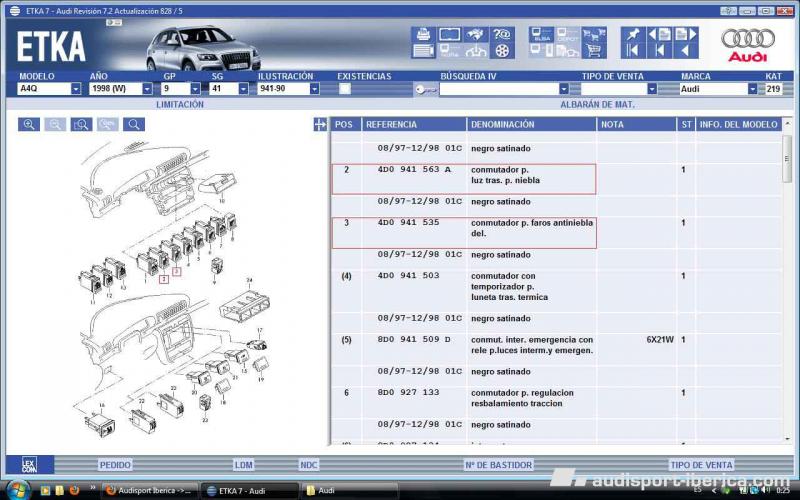This screenshot has height=500, width=800.
Task: Click callout number 3 in the illustration
Action: click(x=177, y=271)
